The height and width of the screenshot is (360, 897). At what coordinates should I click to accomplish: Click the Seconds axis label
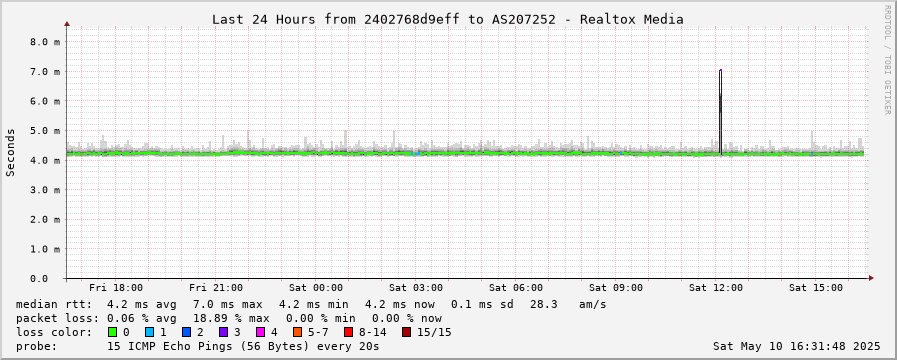pyautogui.click(x=10, y=152)
